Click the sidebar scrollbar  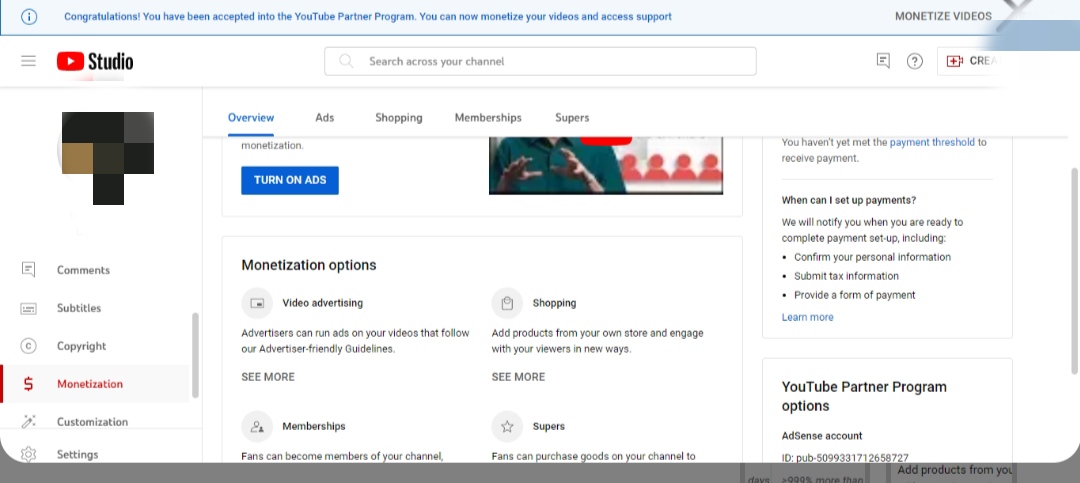tap(195, 355)
